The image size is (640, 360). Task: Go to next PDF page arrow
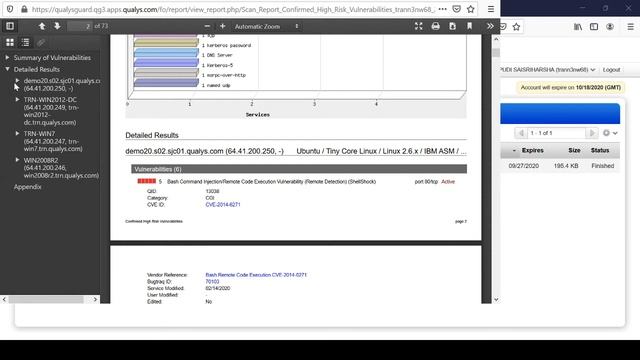[x=57, y=26]
